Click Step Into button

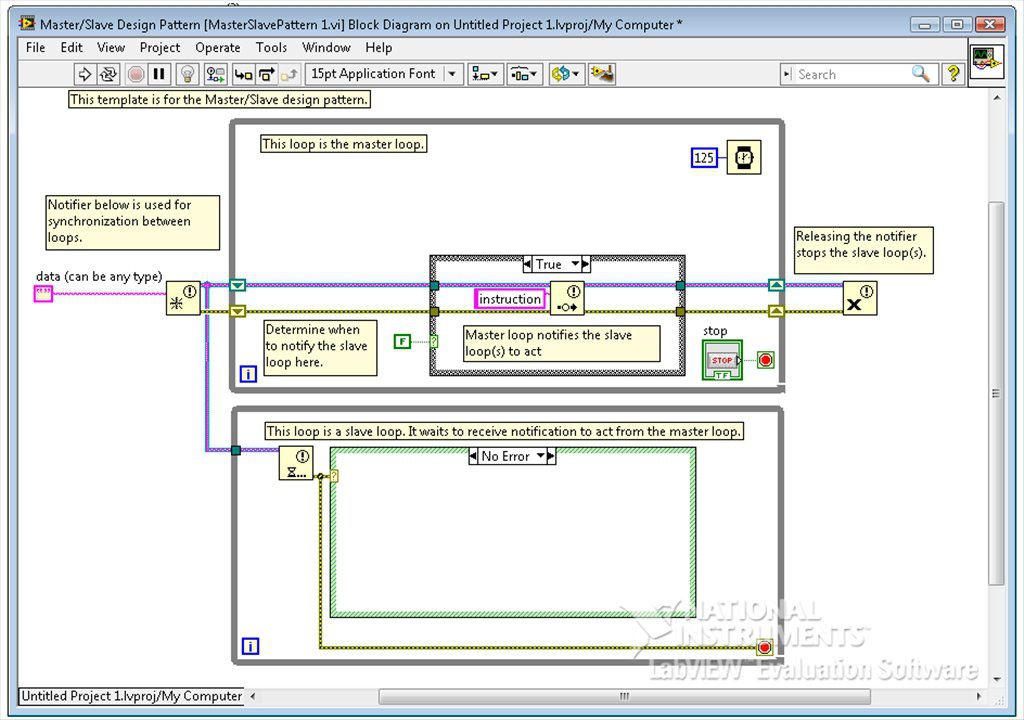click(x=243, y=74)
